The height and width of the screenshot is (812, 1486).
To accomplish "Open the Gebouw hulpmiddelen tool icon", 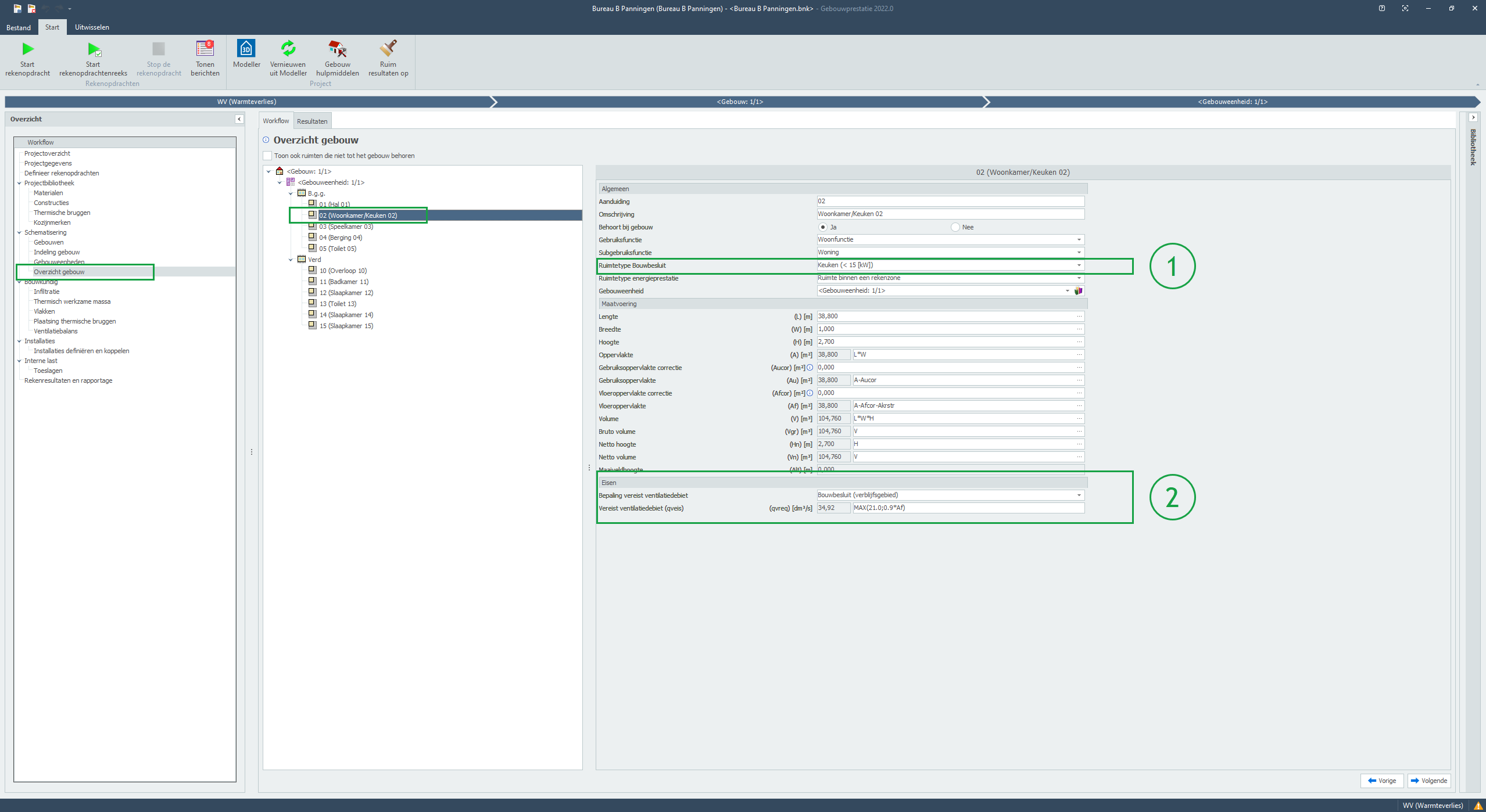I will point(337,48).
